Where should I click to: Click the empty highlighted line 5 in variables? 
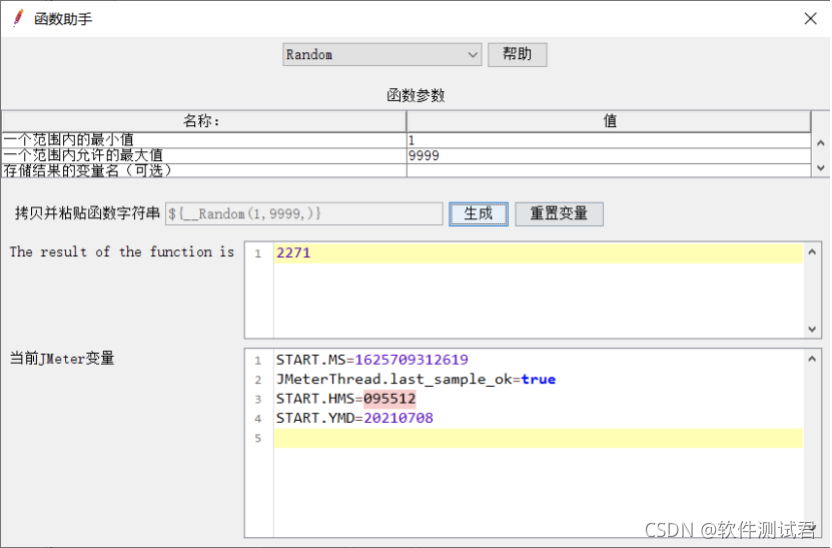[538, 438]
